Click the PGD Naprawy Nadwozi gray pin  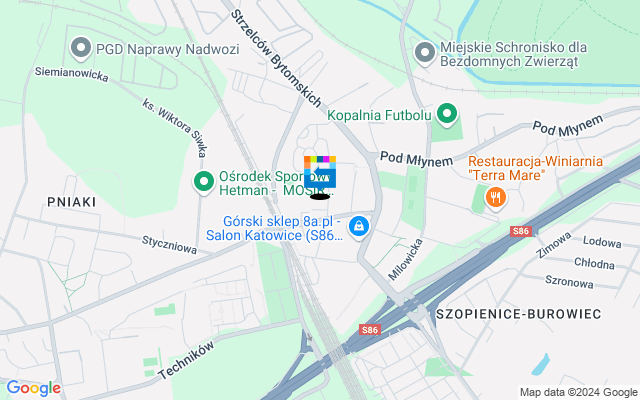tap(81, 49)
